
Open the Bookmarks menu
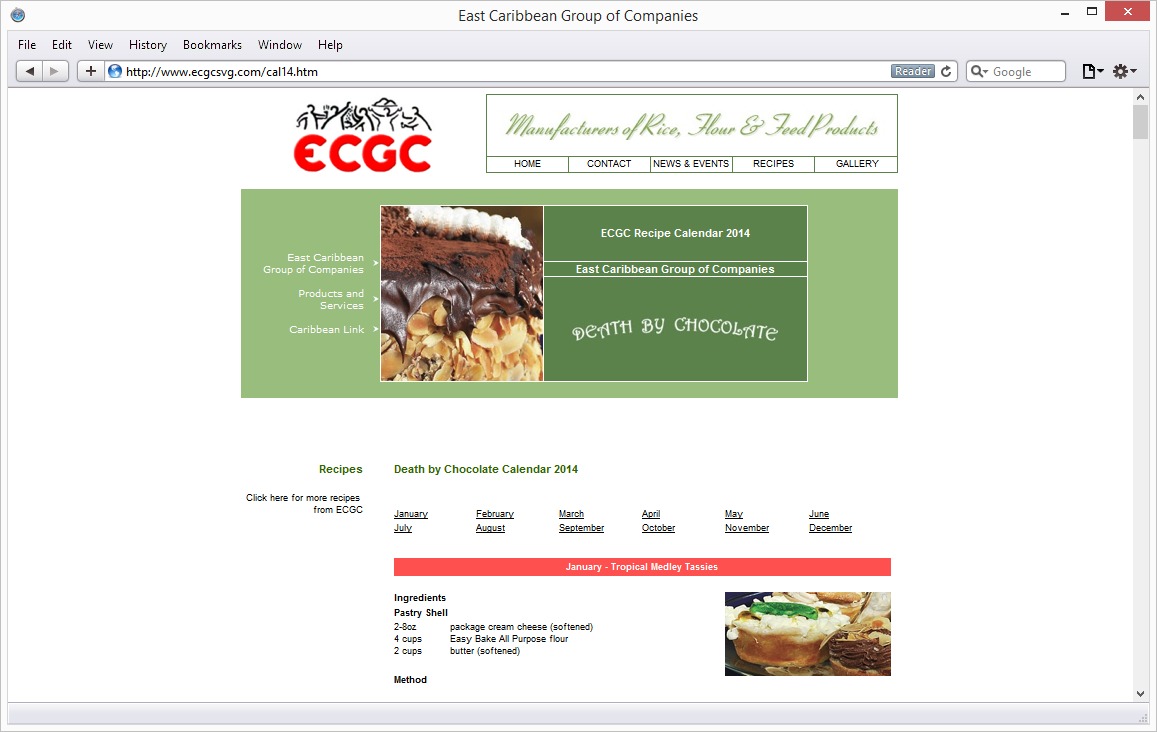pos(213,45)
